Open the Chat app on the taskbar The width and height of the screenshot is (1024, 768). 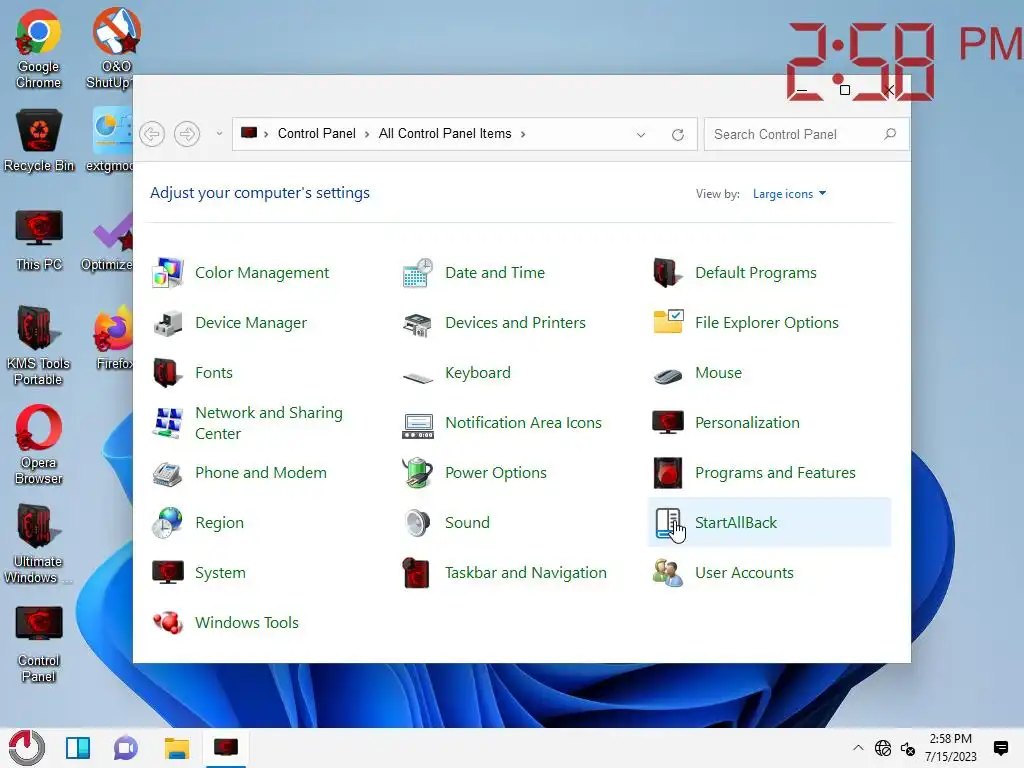click(x=126, y=748)
